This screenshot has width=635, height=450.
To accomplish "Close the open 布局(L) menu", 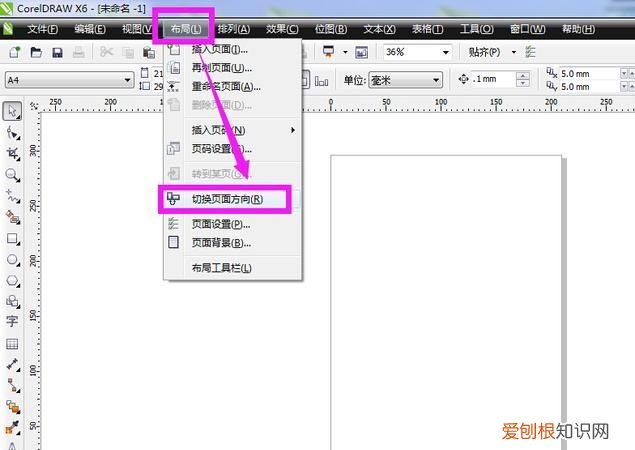I will [x=185, y=29].
